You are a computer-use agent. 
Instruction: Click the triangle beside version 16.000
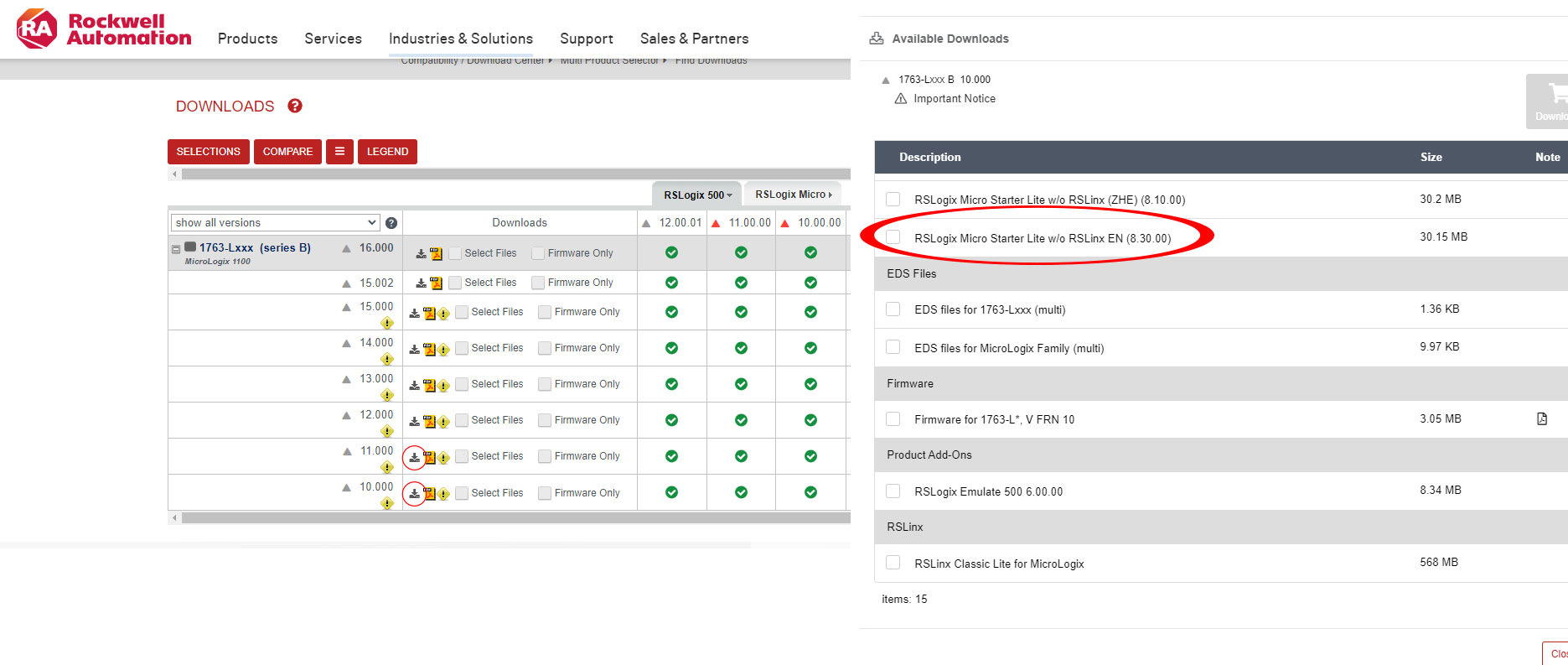tap(346, 249)
